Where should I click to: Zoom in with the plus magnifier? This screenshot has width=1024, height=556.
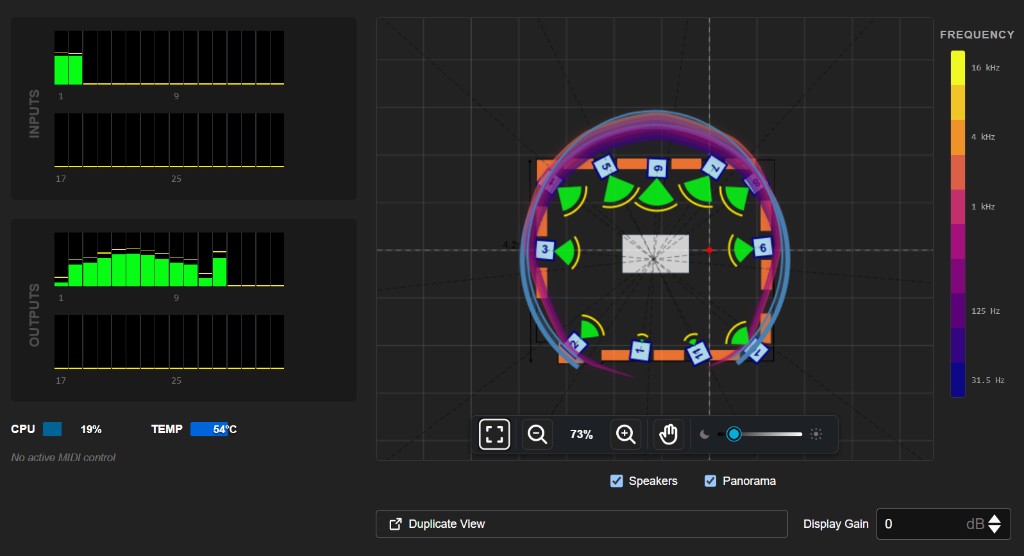click(626, 434)
